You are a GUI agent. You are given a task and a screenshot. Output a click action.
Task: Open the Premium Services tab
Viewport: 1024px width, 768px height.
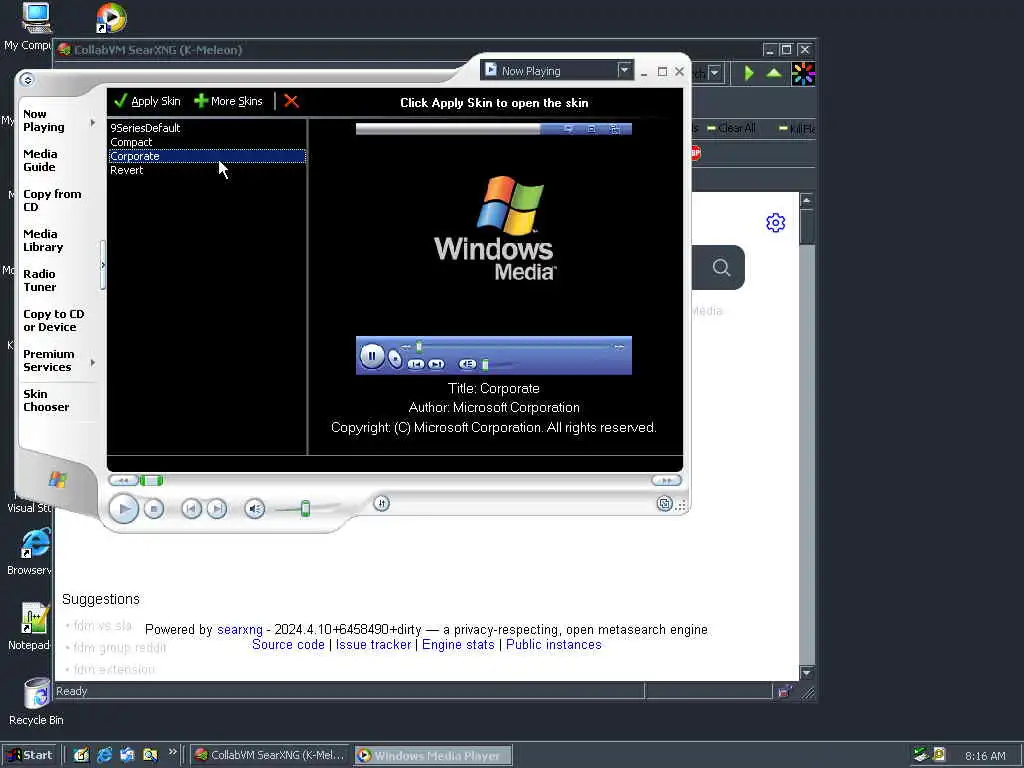[x=48, y=360]
